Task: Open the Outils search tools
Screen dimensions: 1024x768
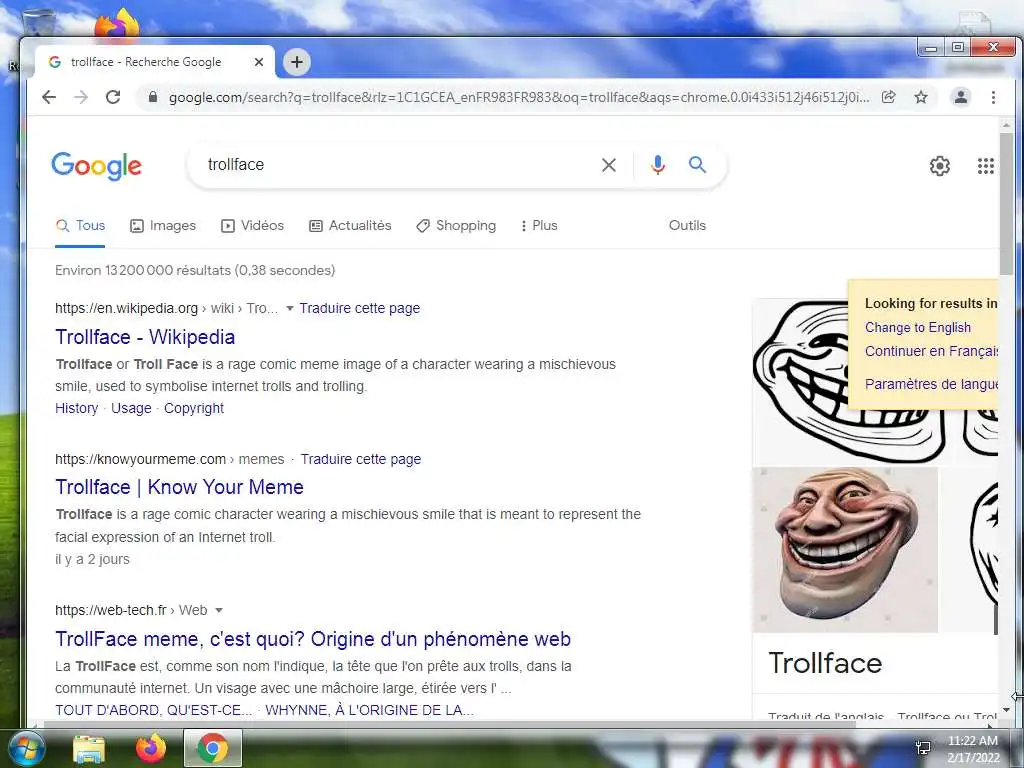Action: pos(687,225)
